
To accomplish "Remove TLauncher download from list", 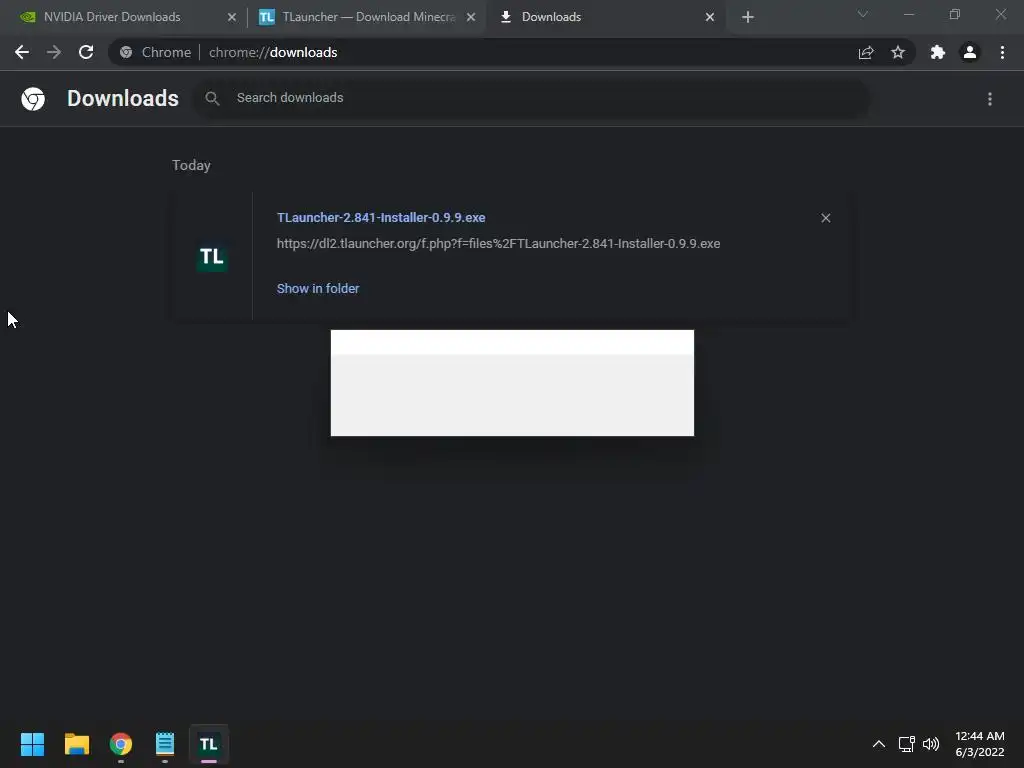I will coord(825,218).
